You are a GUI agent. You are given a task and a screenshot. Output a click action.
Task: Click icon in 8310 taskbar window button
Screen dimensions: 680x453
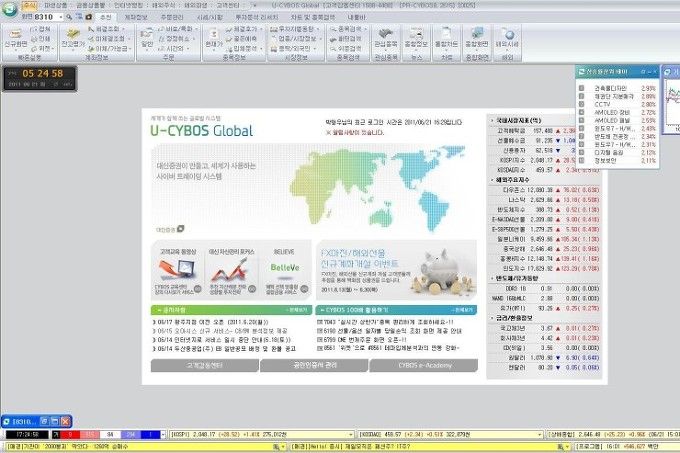[x=7, y=421]
